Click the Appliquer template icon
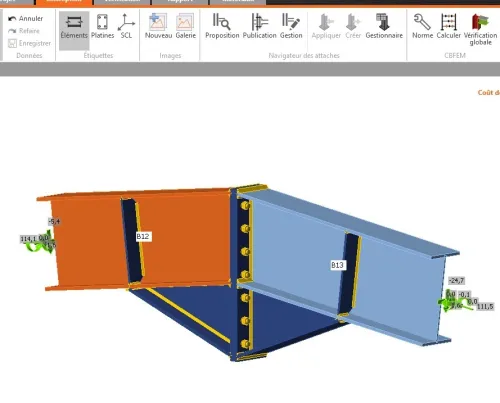Viewport: 500px width, 403px height. [326, 27]
